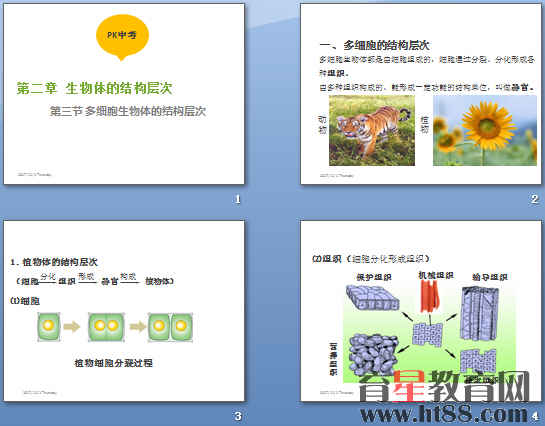Click the red 机械组织 tissue image
The image size is (545, 426).
point(430,296)
